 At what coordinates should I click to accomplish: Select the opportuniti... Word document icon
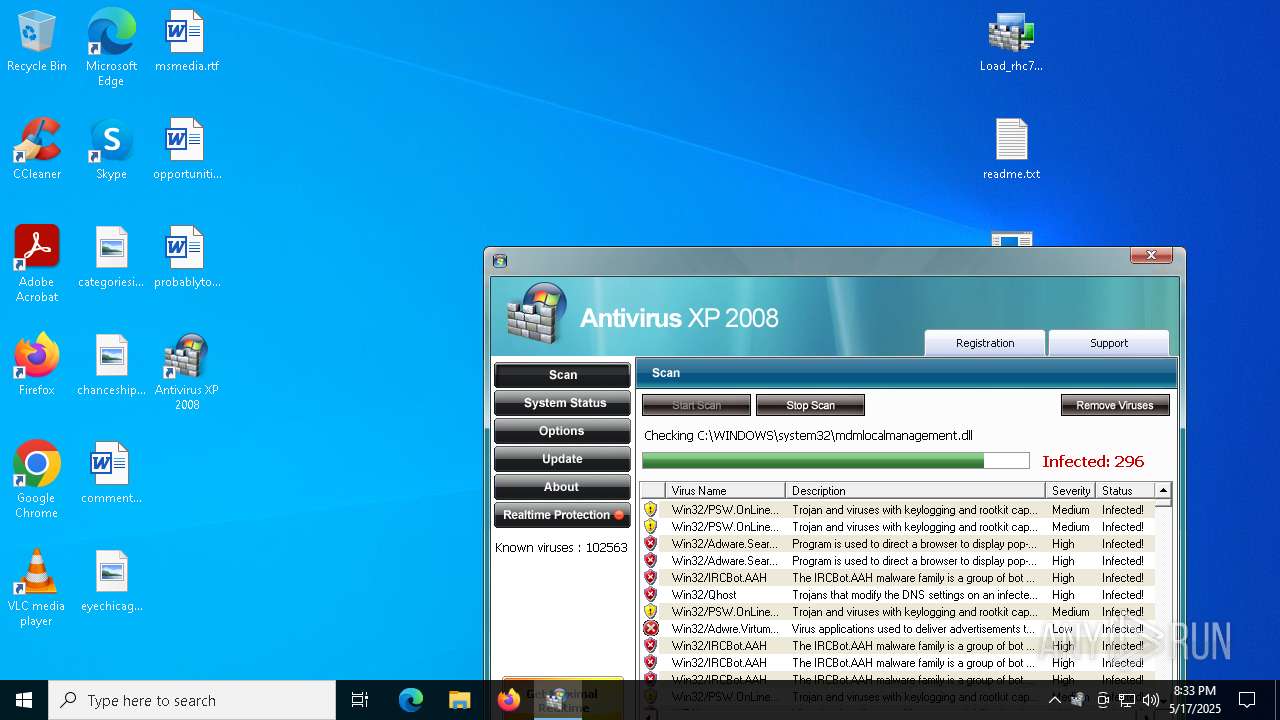(186, 150)
